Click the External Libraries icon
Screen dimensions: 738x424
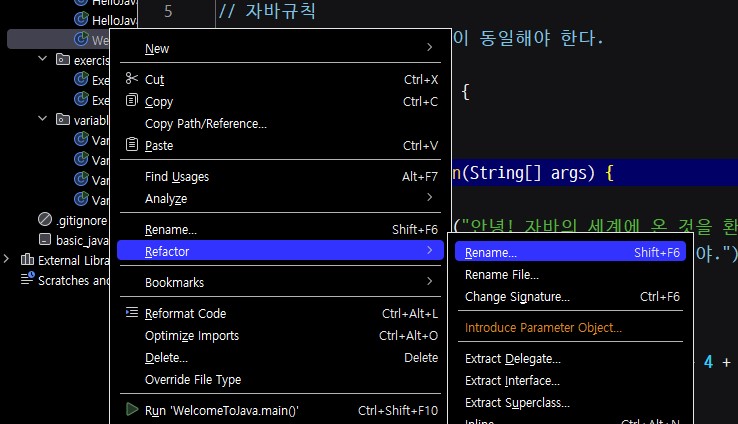(x=27, y=259)
